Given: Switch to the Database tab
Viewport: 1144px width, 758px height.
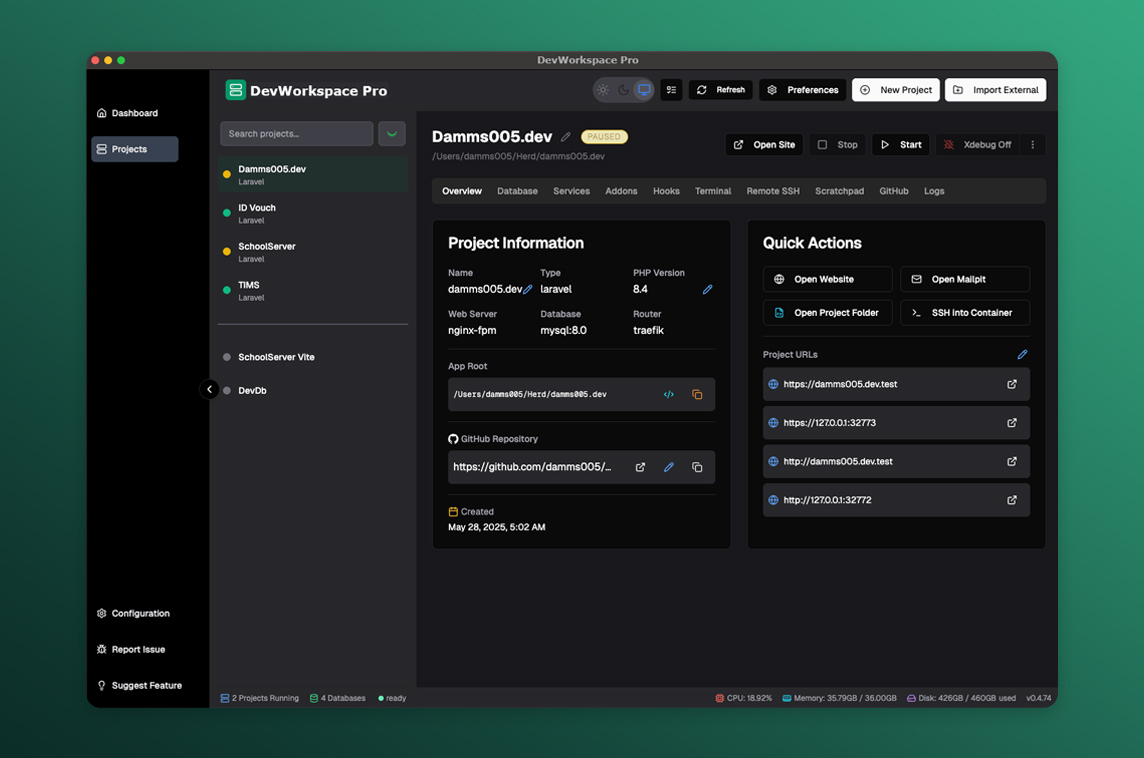Looking at the screenshot, I should pos(517,191).
